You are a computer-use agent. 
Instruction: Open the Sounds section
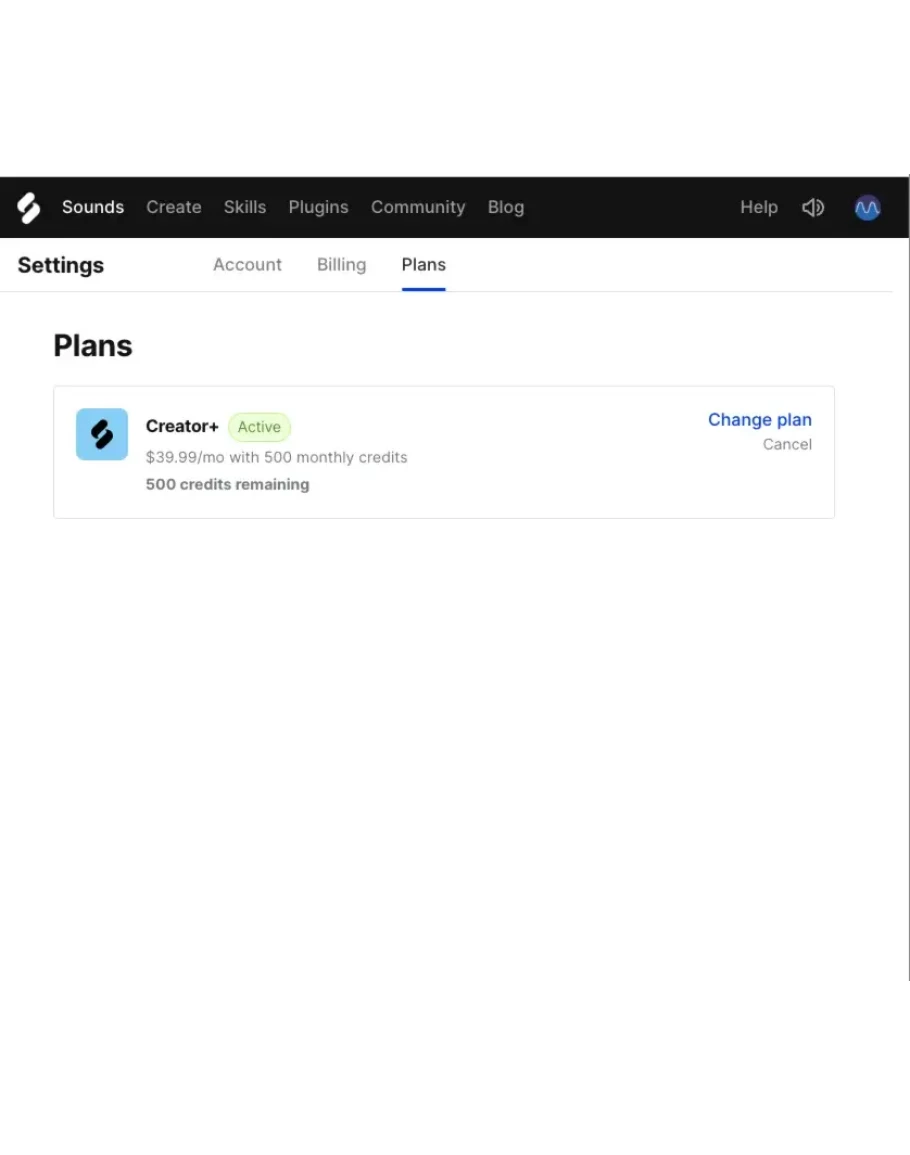[93, 208]
